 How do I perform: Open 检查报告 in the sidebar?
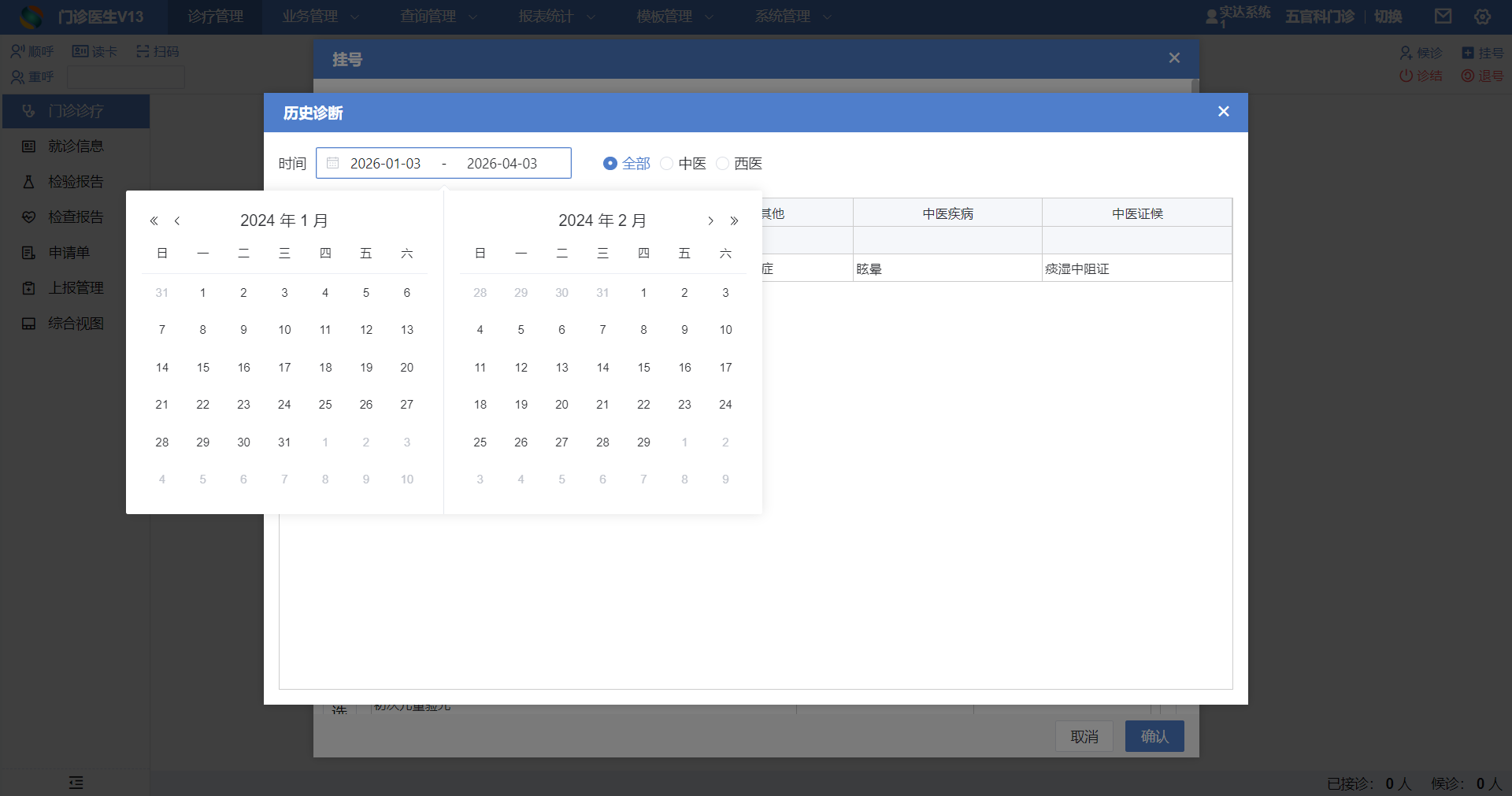(76, 217)
